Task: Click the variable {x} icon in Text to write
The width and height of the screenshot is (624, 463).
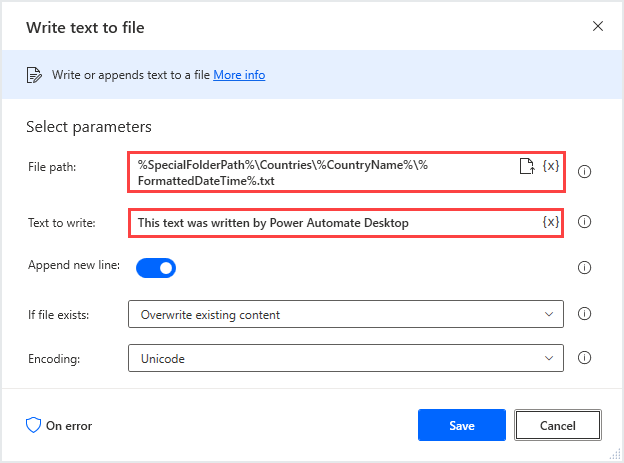Action: 550,221
